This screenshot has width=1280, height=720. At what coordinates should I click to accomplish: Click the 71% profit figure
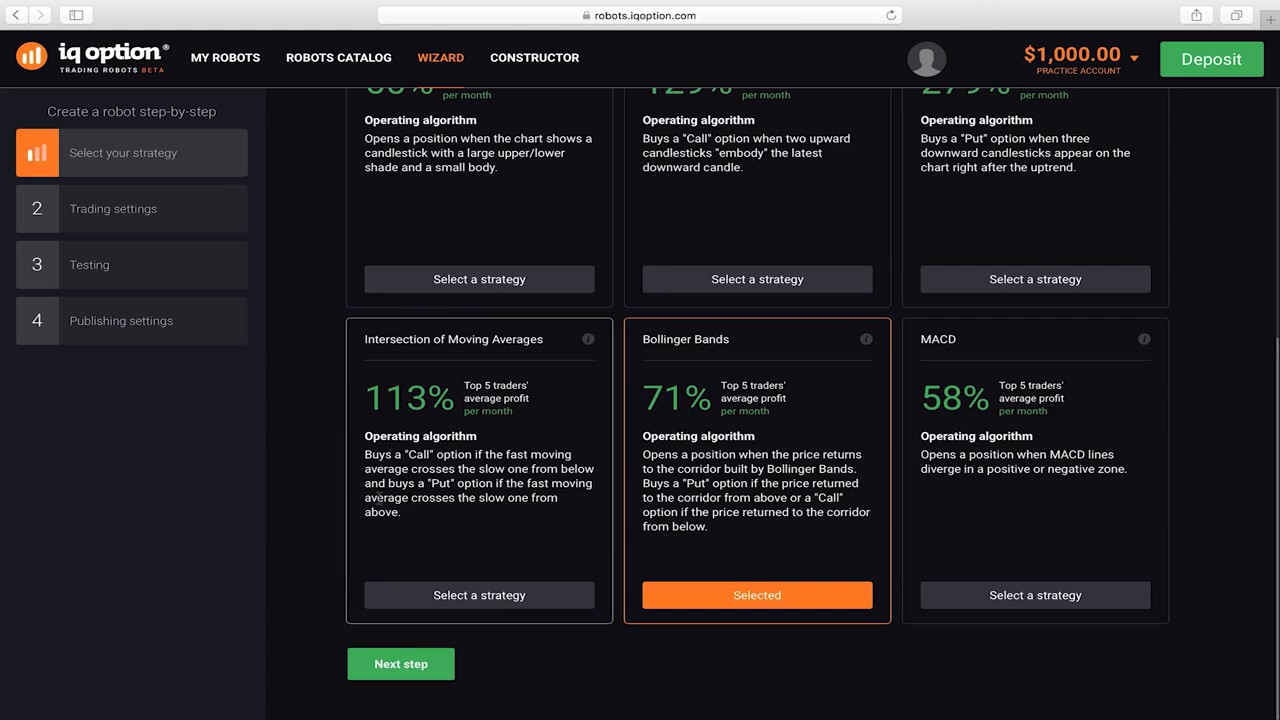tap(677, 398)
